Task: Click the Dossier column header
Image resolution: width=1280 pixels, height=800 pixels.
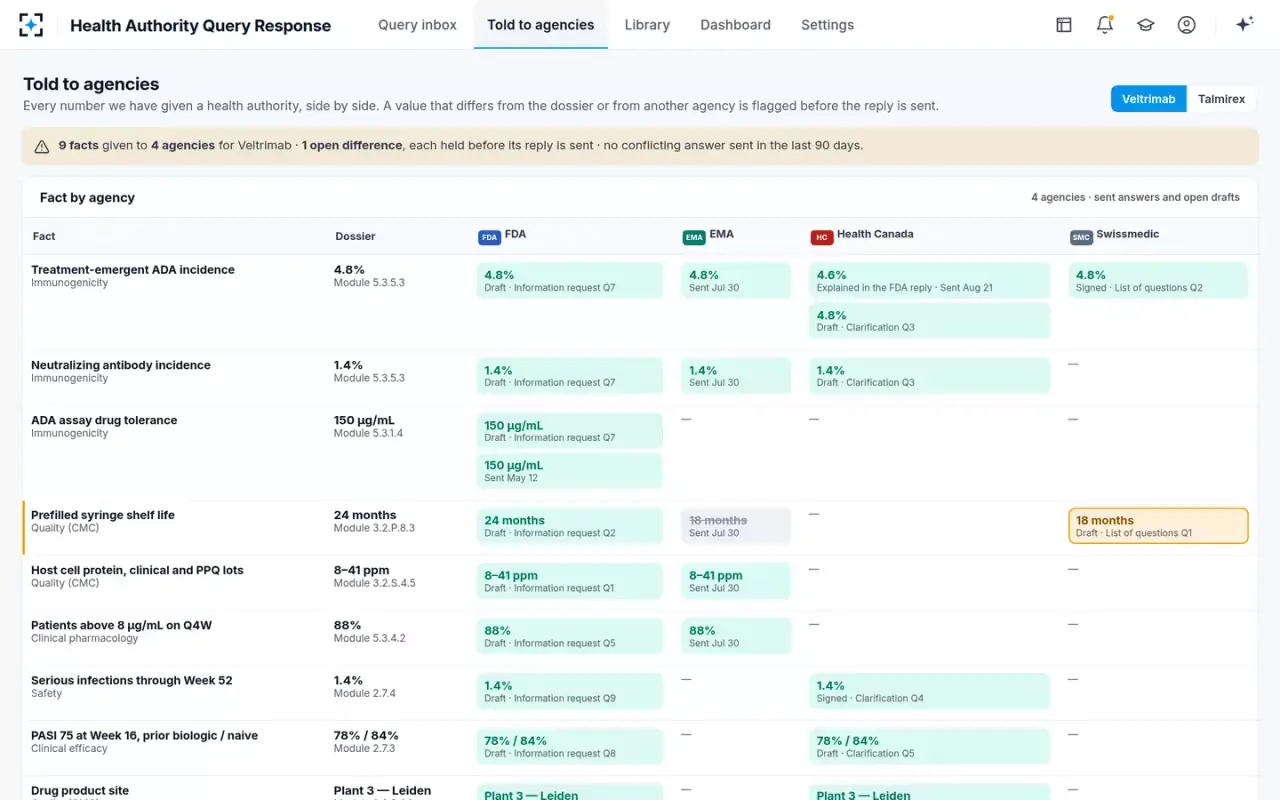Action: [356, 237]
